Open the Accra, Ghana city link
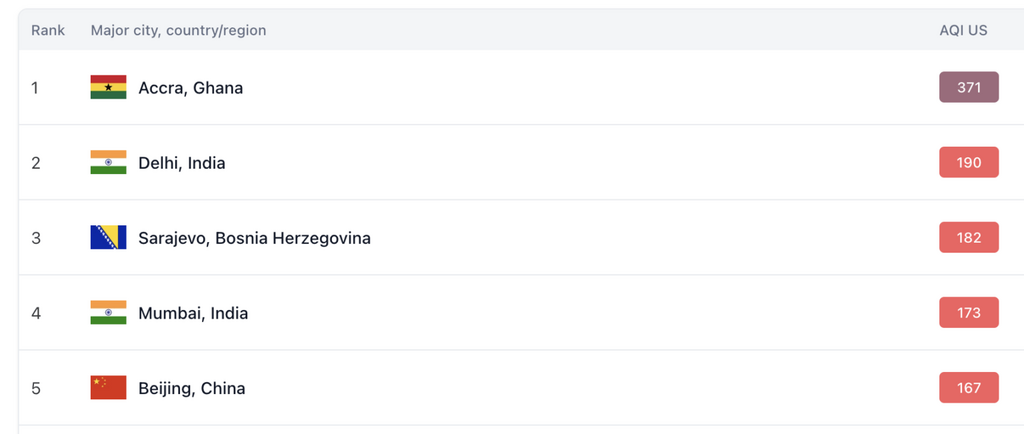The height and width of the screenshot is (434, 1024). (x=191, y=87)
